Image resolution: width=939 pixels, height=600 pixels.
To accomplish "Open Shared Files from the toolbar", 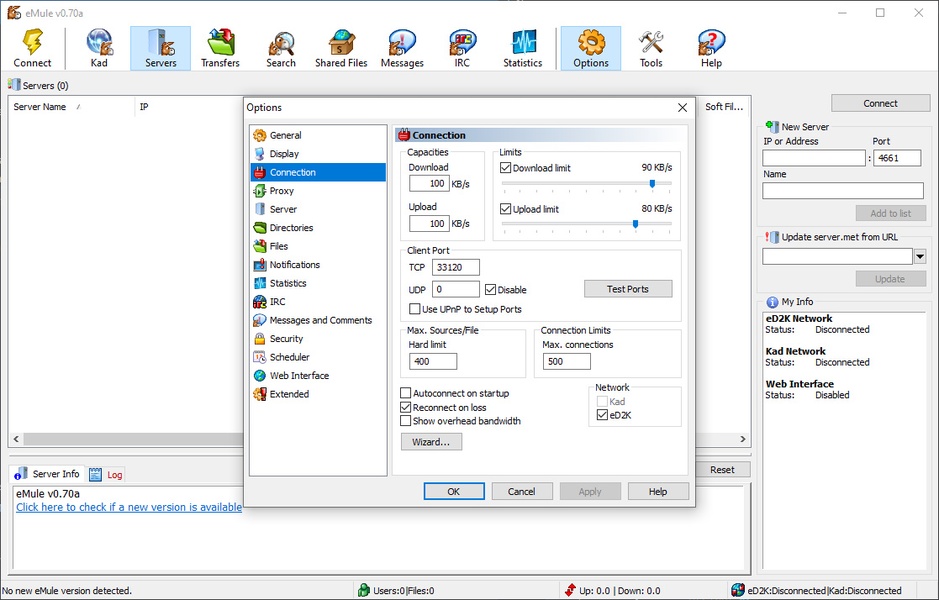I will click(x=343, y=48).
